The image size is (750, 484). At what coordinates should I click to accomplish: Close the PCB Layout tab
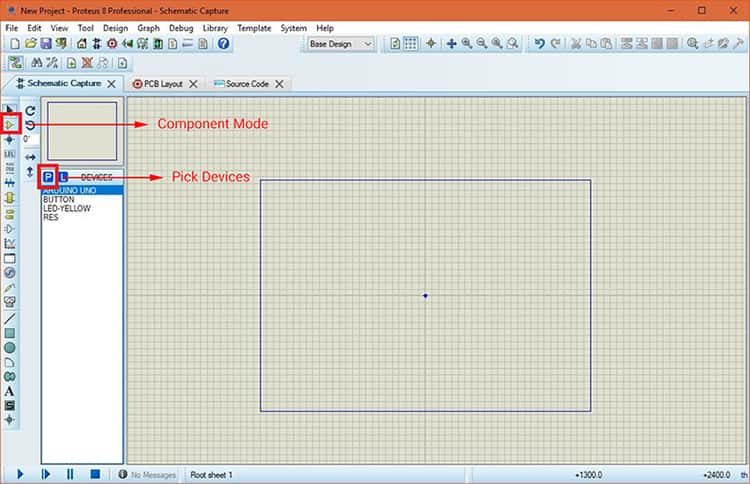[x=193, y=84]
